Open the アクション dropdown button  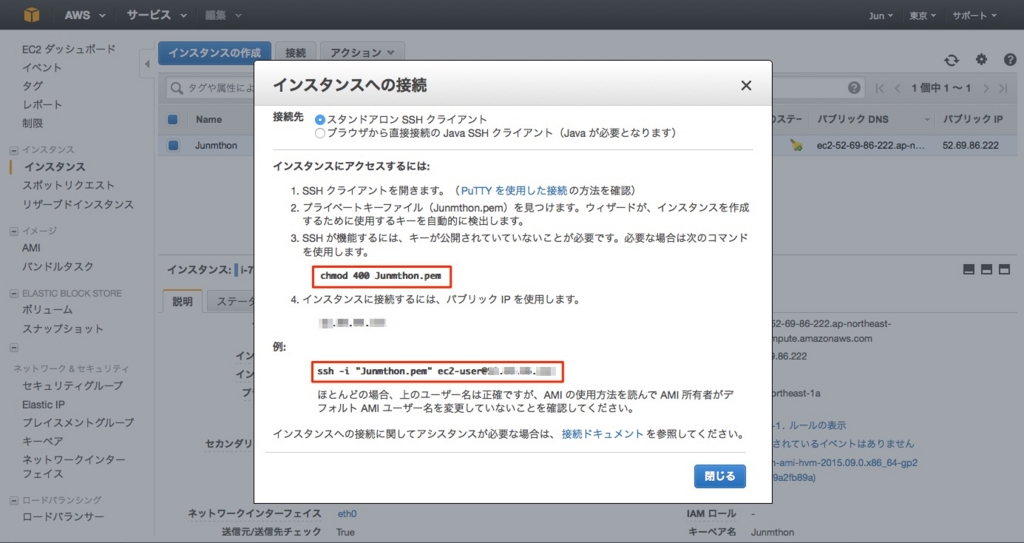tap(362, 53)
